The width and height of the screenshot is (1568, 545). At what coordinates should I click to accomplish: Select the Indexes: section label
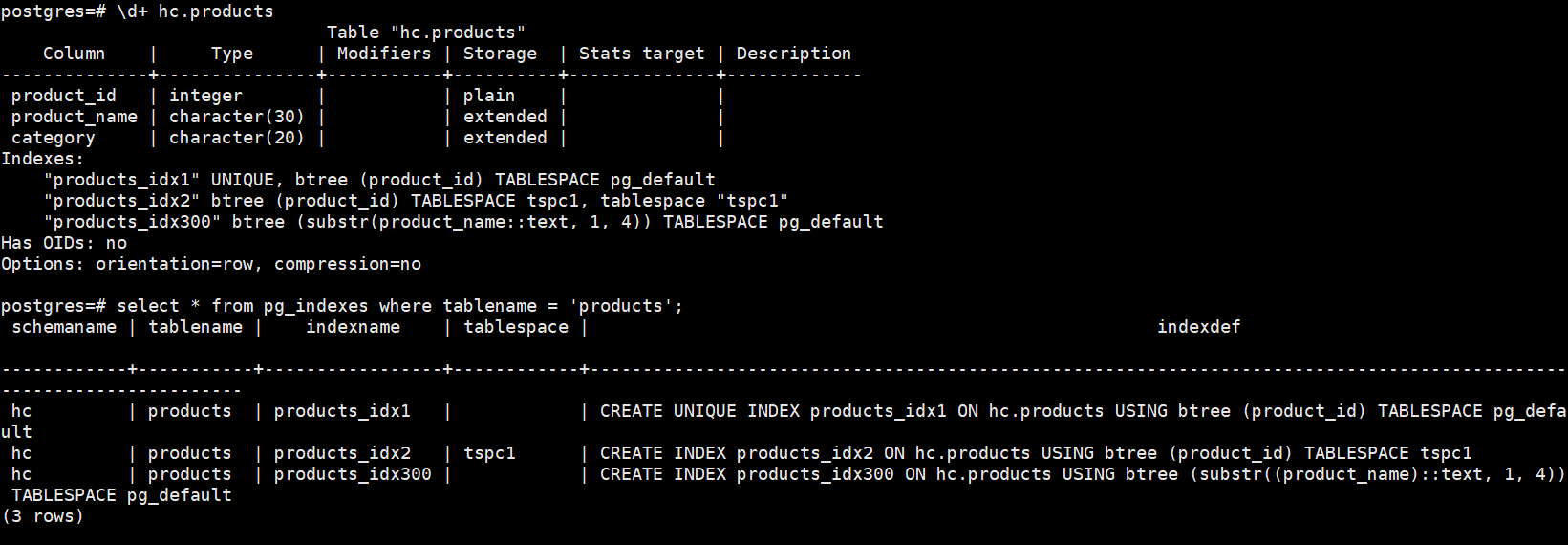tap(42, 159)
